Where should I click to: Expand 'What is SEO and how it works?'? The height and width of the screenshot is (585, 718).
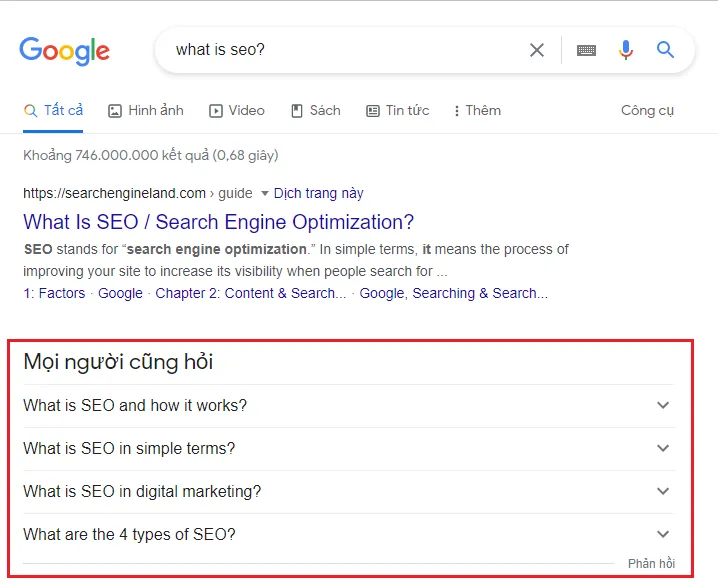pos(349,406)
